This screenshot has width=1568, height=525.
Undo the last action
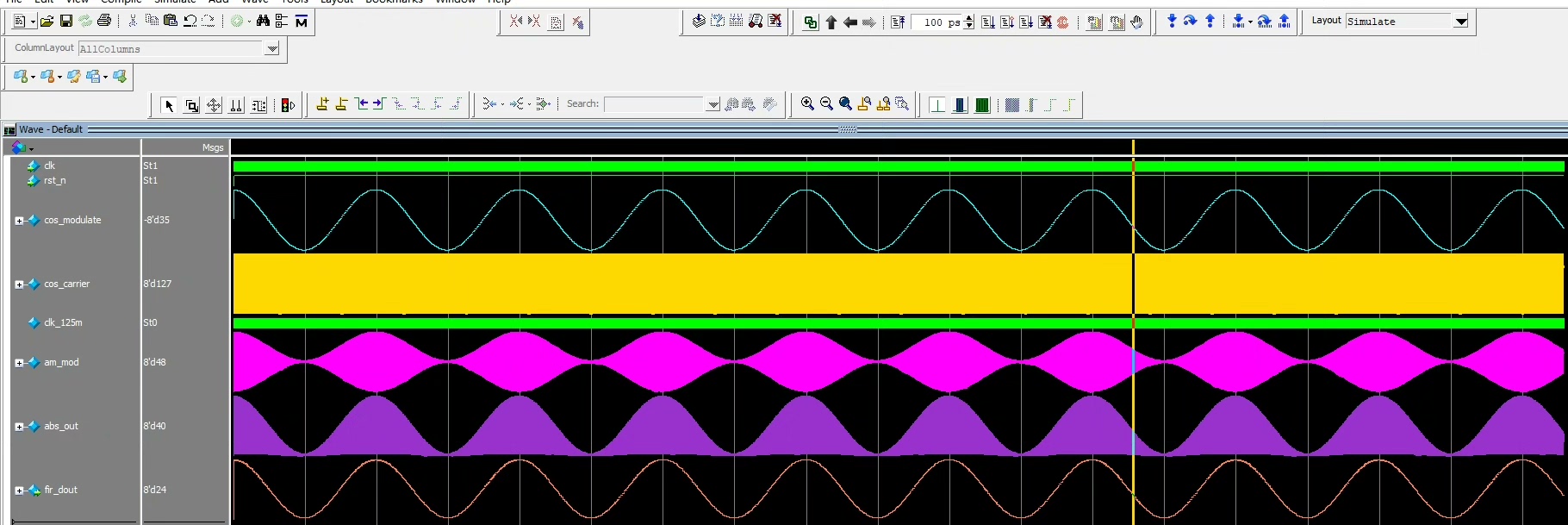coord(190,21)
